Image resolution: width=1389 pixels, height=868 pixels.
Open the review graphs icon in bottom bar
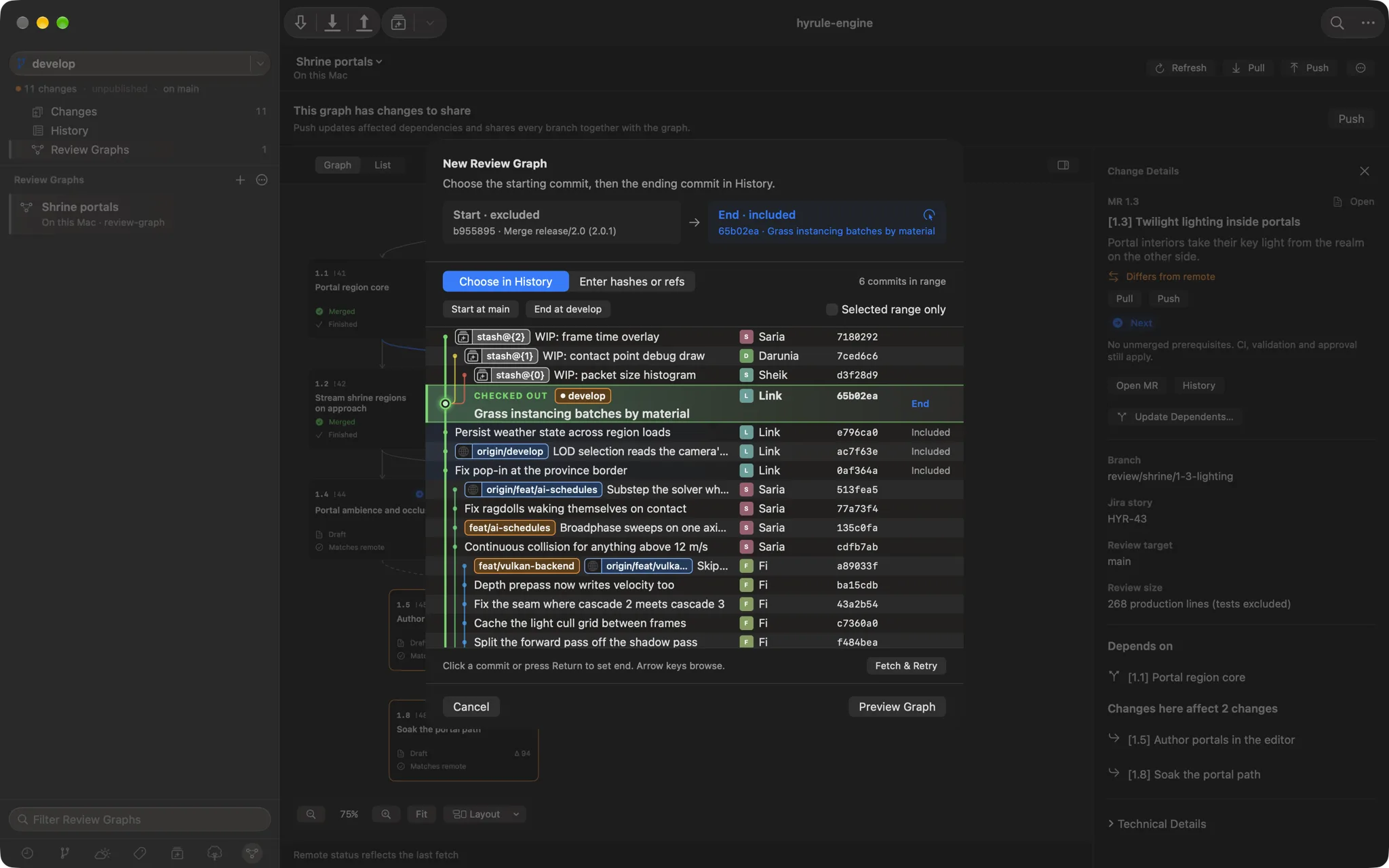(252, 853)
